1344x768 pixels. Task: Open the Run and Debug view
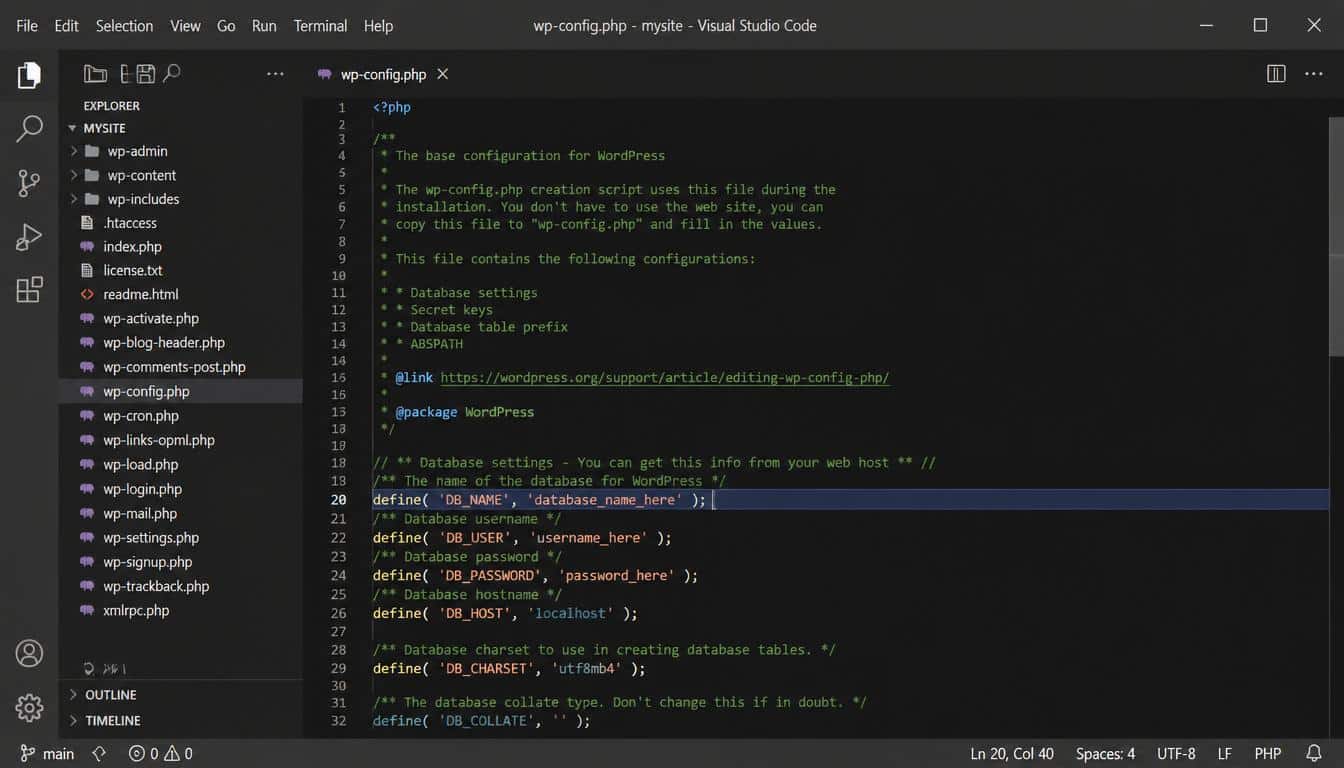[29, 237]
